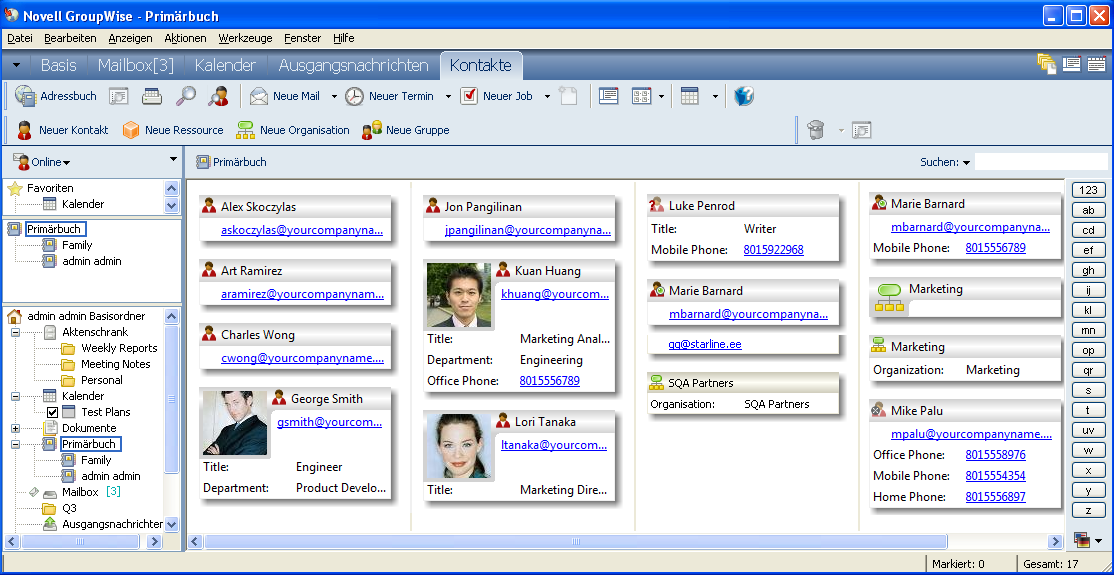Open the Suchen dropdown arrow
Image resolution: width=1114 pixels, height=575 pixels.
pyautogui.click(x=966, y=163)
